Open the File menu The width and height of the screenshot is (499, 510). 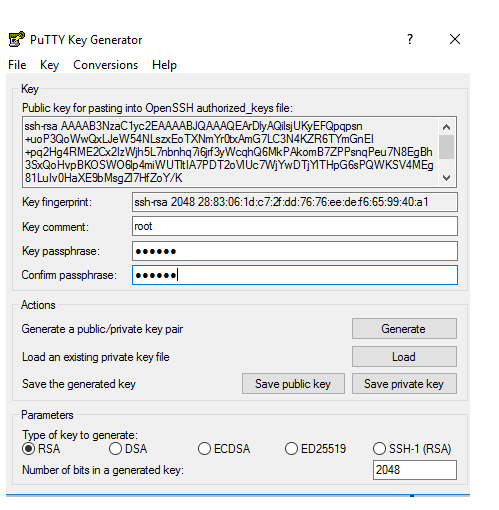pyautogui.click(x=17, y=65)
